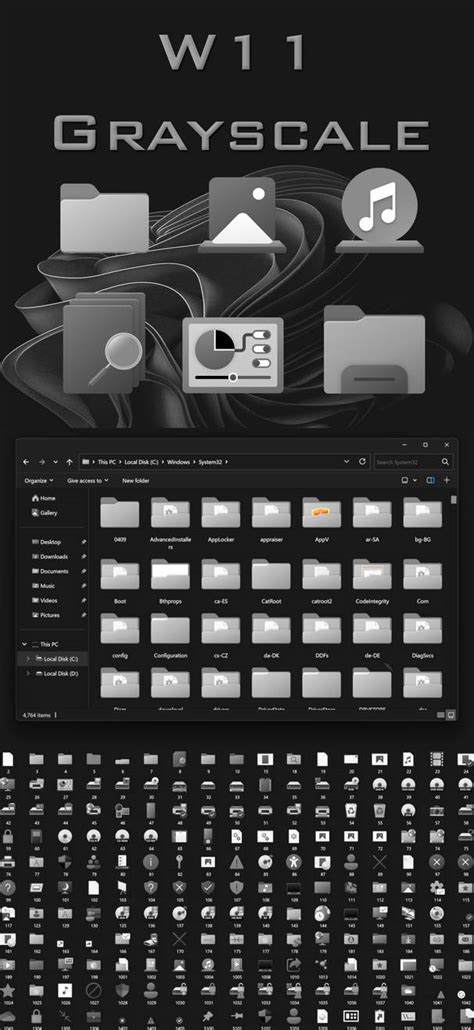Open Music from the sidebar

click(43, 585)
